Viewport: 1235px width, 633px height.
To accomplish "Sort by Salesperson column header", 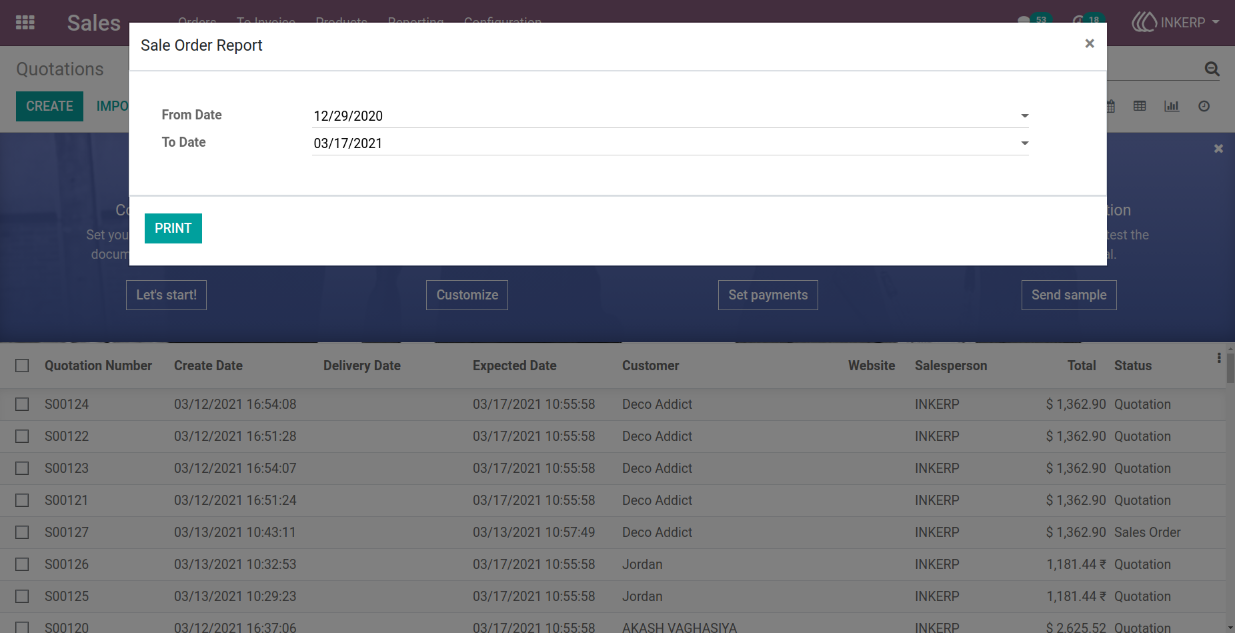I will (951, 366).
